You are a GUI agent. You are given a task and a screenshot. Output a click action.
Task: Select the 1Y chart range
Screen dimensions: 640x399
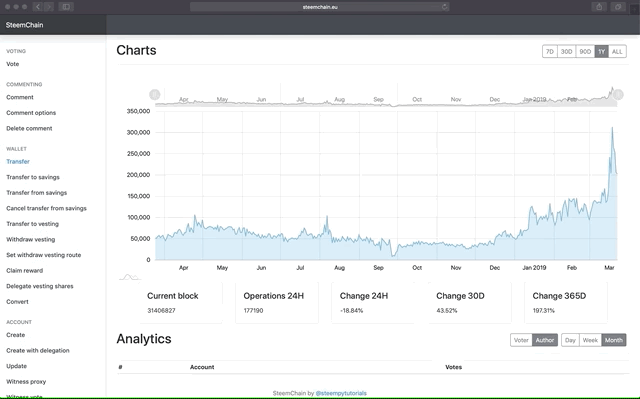click(602, 51)
